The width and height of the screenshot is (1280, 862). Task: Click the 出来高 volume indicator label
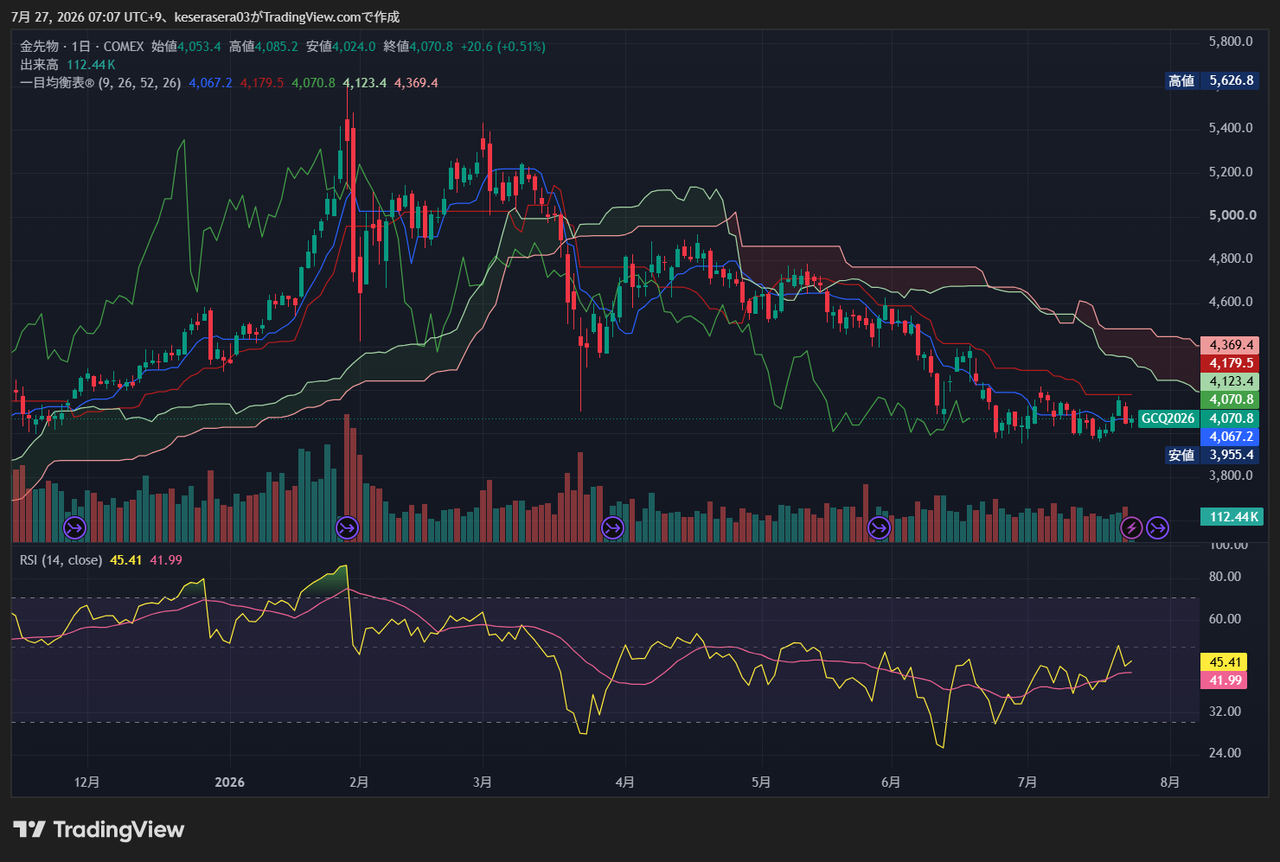tap(39, 64)
